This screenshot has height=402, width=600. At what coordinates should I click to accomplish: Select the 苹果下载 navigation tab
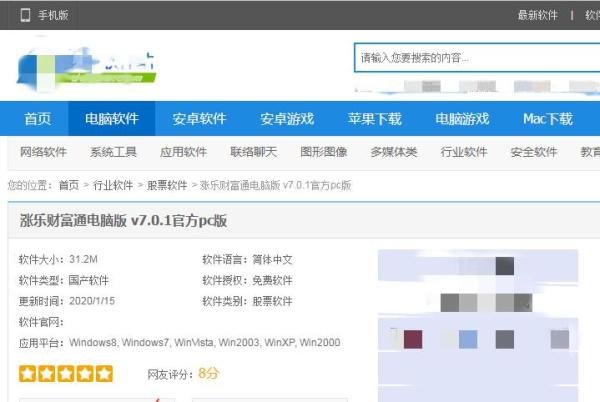[375, 119]
